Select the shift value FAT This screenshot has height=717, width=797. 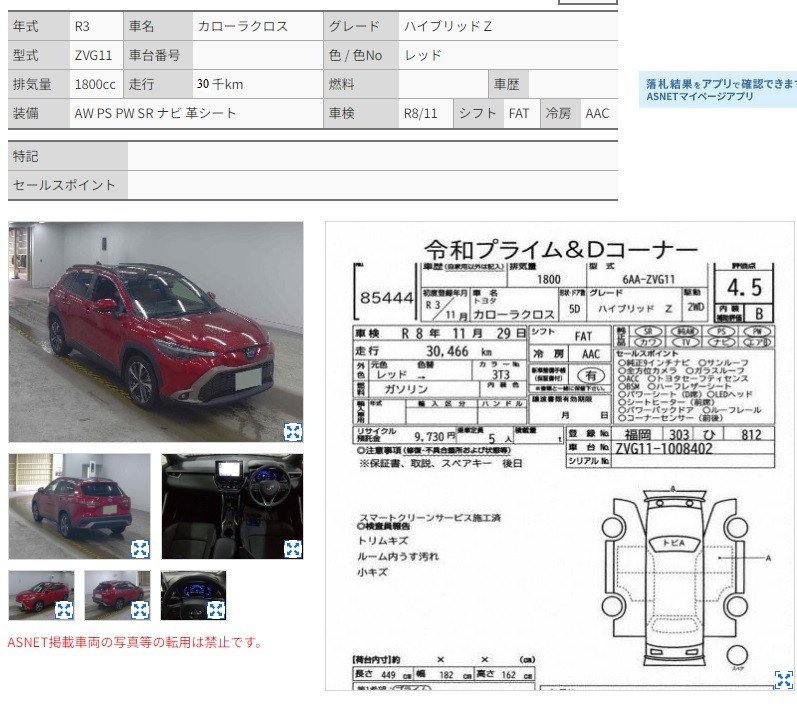coord(519,113)
